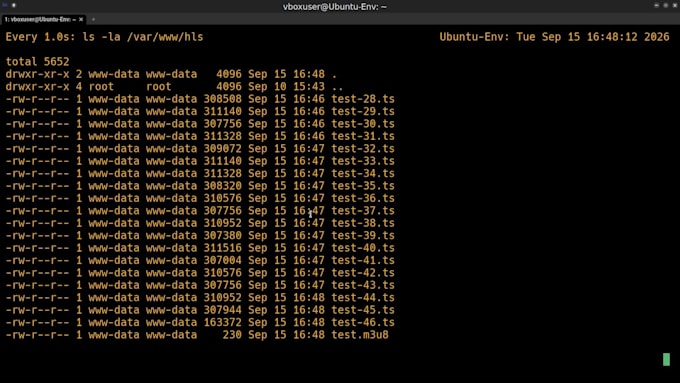The height and width of the screenshot is (383, 680).
Task: Click the '-rw-r--r--' permissions of the test.m3u8 row
Action: pos(37,335)
